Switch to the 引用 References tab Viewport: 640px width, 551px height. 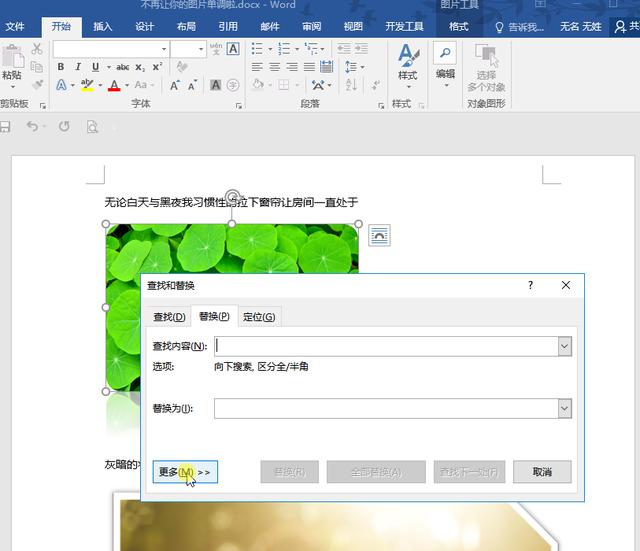click(228, 27)
